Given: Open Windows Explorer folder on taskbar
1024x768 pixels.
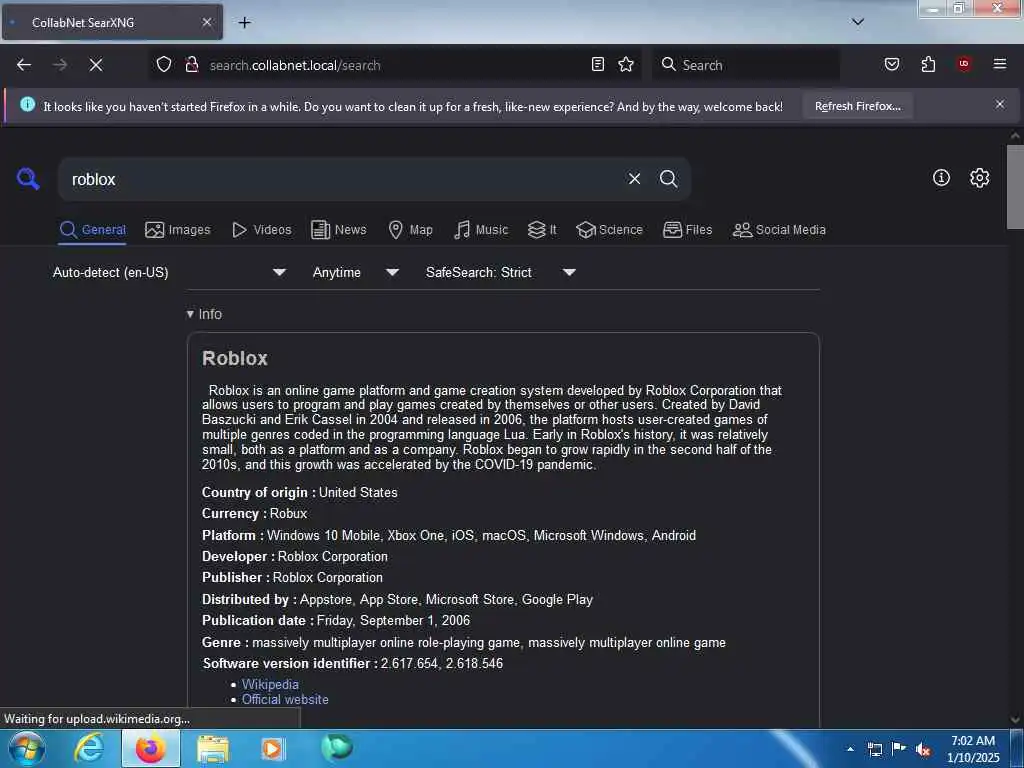Looking at the screenshot, I should coord(213,748).
